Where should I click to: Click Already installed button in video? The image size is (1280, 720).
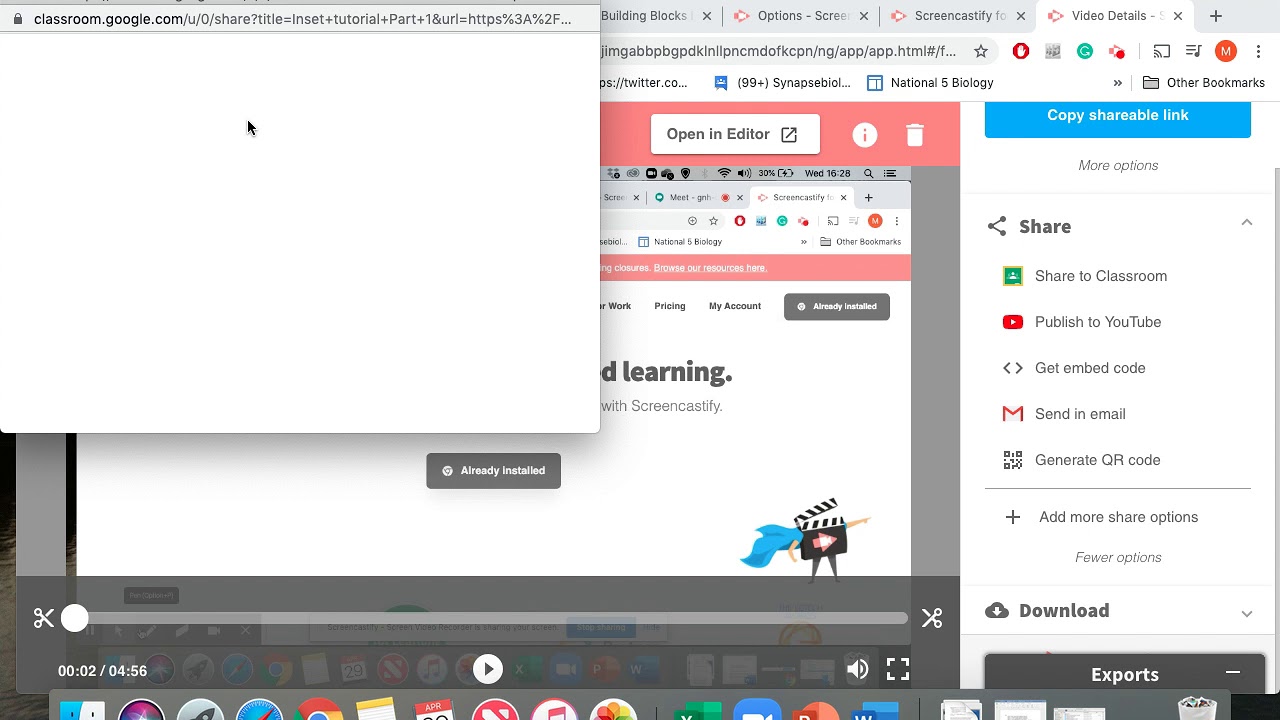tap(493, 470)
